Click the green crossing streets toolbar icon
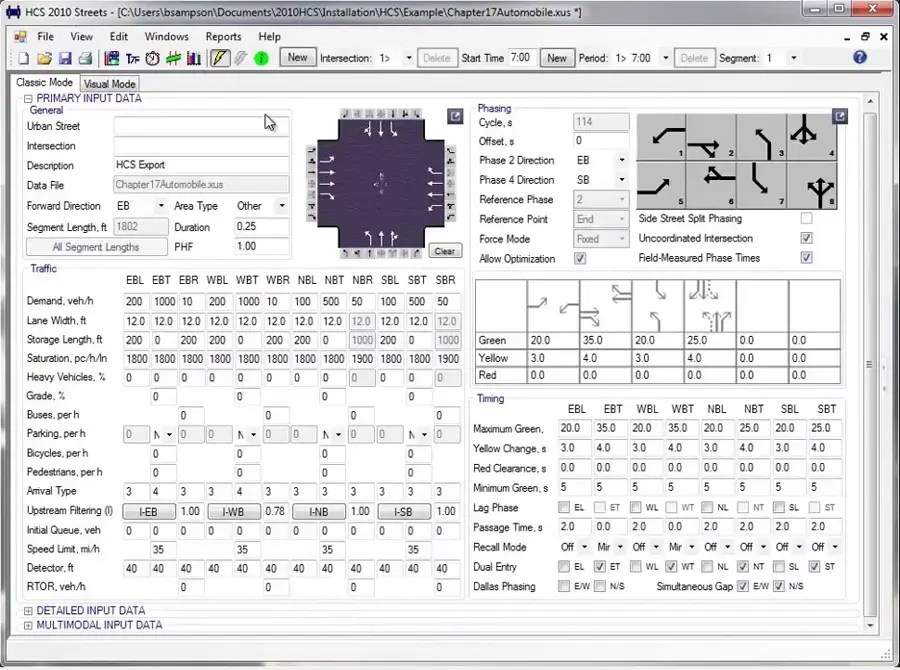 pyautogui.click(x=173, y=59)
